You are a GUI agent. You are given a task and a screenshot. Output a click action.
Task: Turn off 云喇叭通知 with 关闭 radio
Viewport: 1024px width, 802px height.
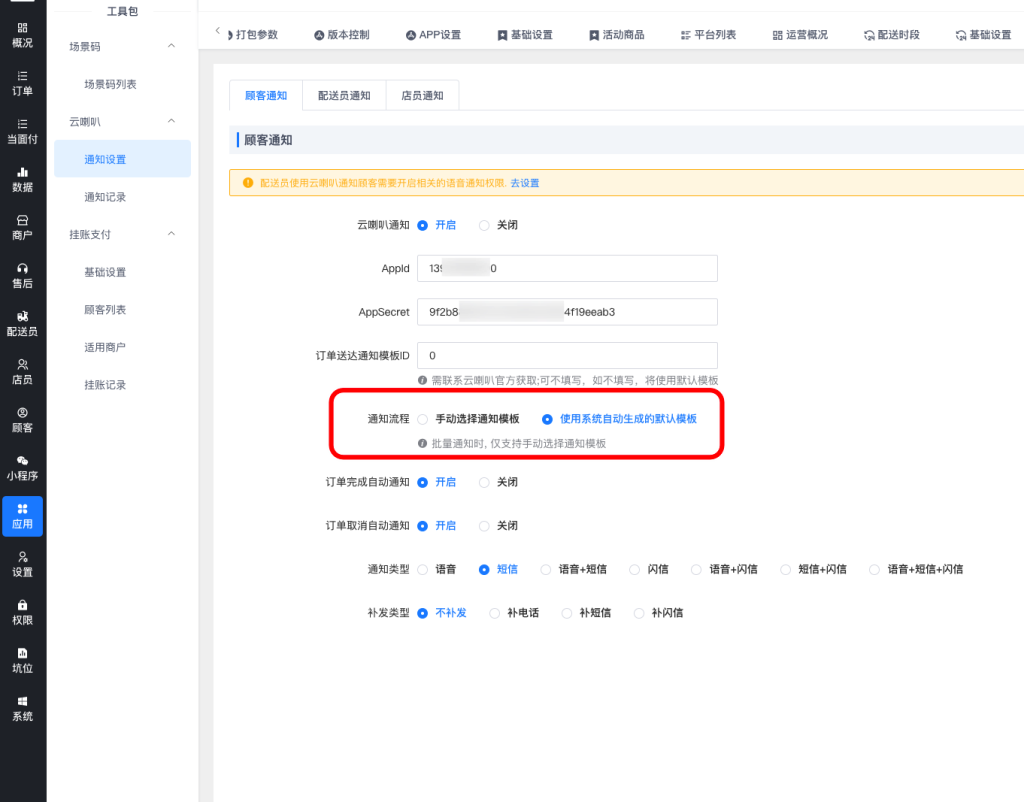[485, 225]
